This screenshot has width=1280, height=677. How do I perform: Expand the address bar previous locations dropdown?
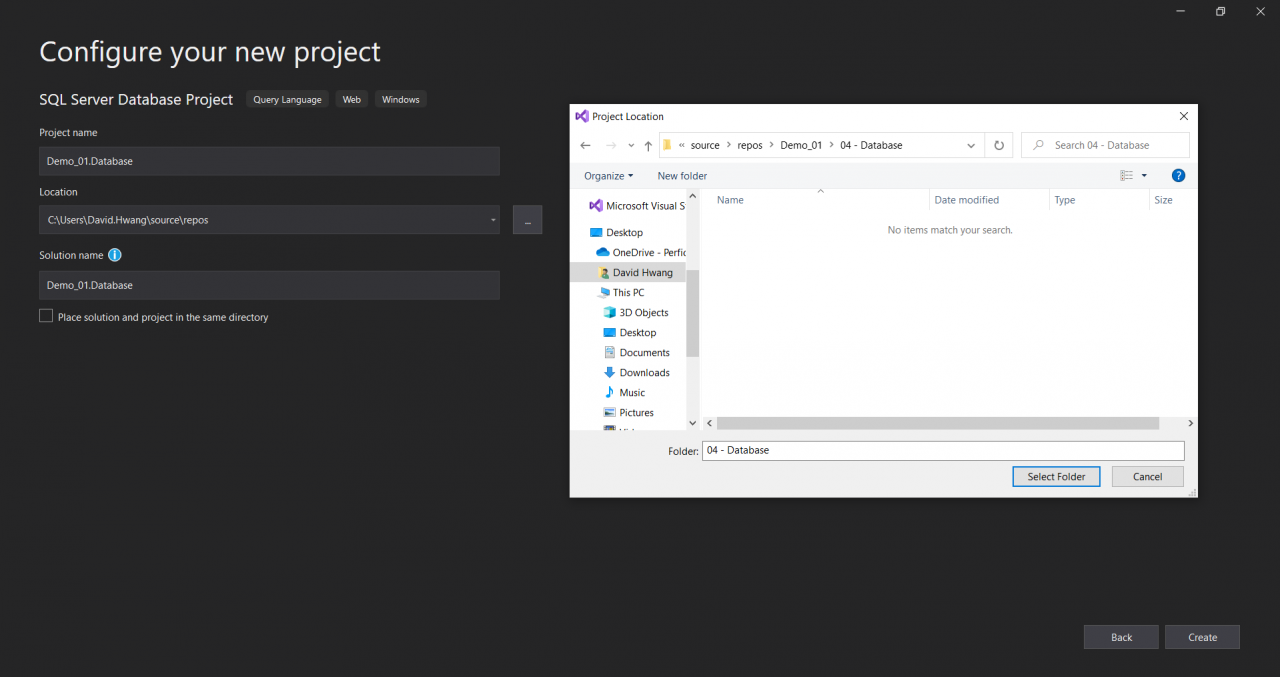coord(971,145)
